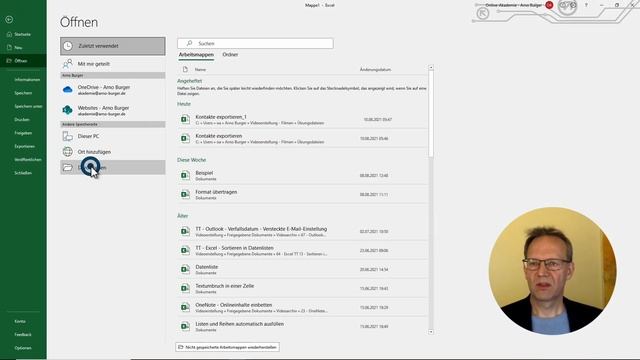The height and width of the screenshot is (360, 640).
Task: Open the Kontakte exportieren workbook
Action: tap(302, 139)
